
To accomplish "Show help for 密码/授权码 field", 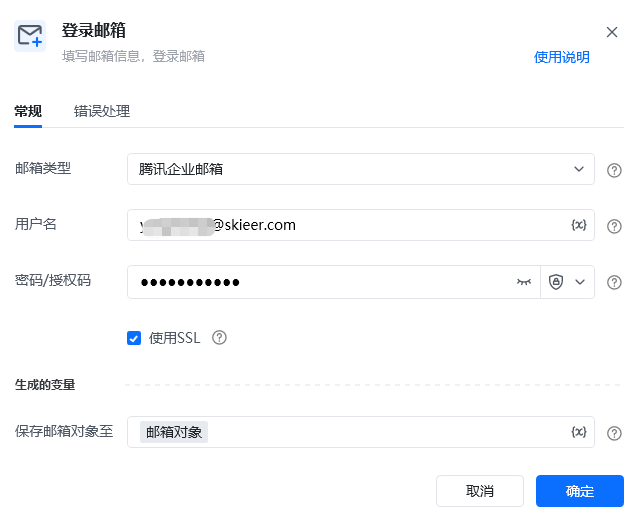I will tap(614, 283).
